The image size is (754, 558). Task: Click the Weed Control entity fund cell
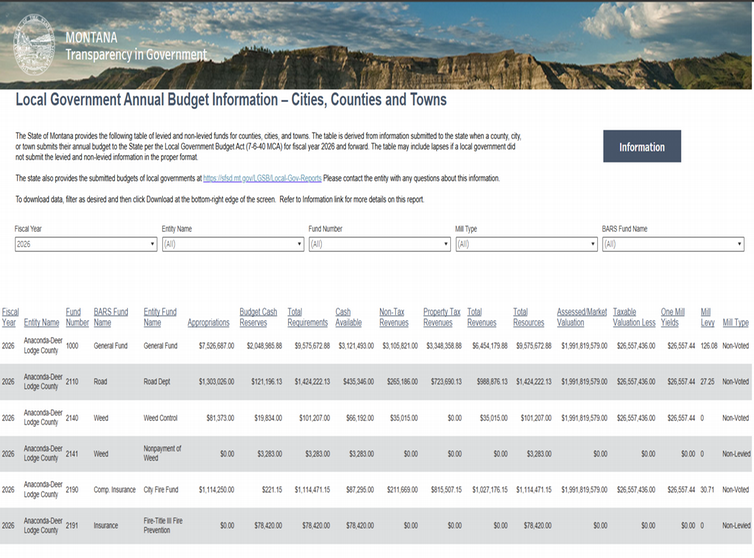coord(161,418)
